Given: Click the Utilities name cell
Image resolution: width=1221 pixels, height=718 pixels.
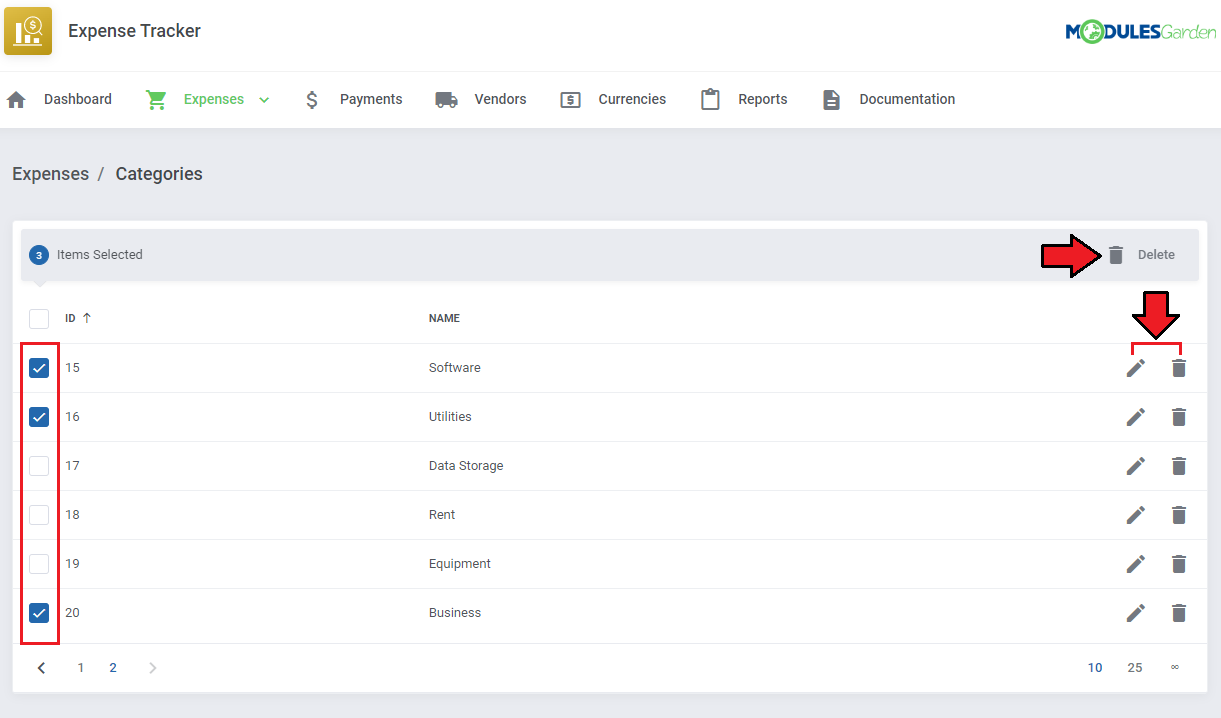Looking at the screenshot, I should coord(450,417).
